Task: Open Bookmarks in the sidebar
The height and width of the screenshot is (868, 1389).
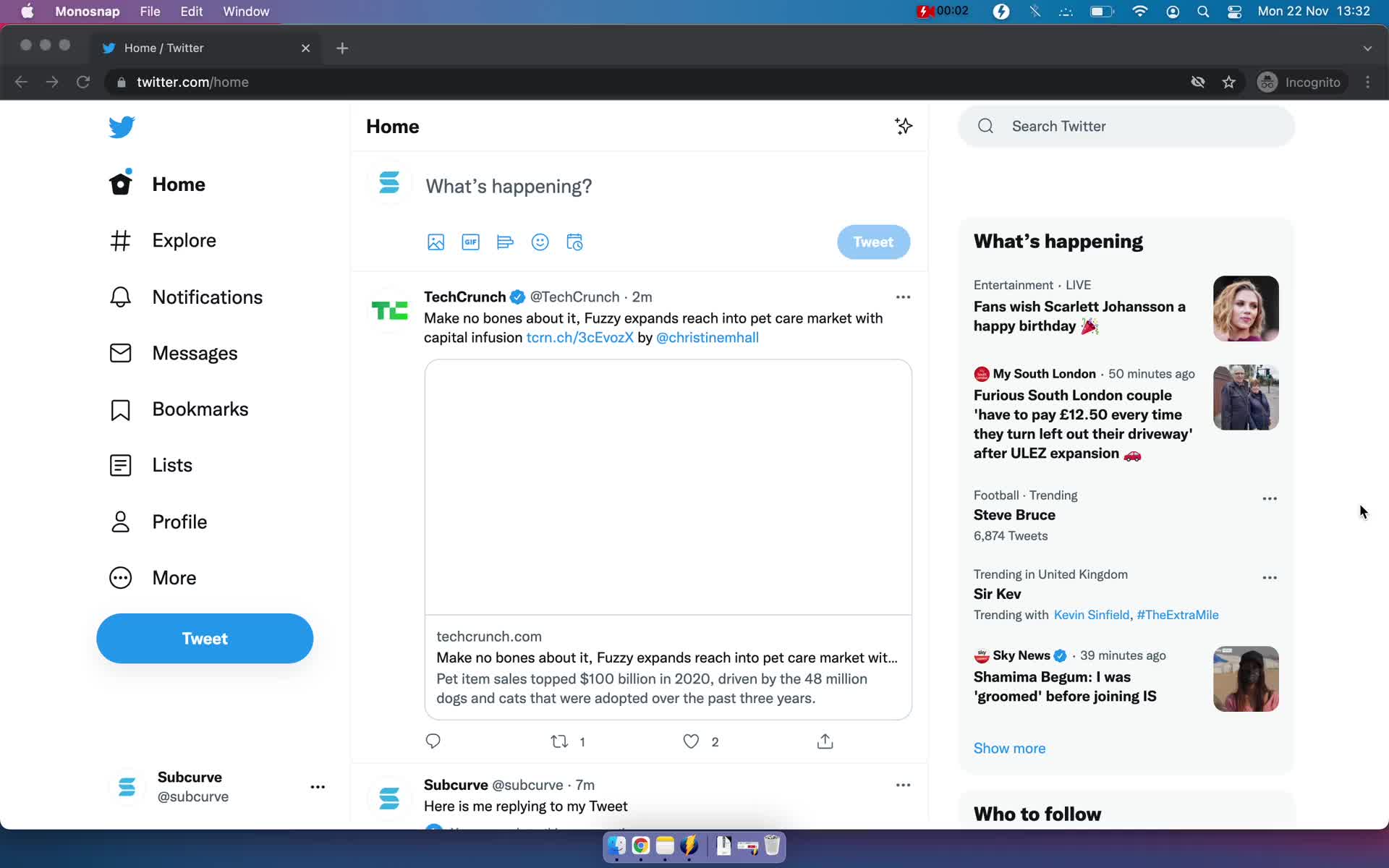Action: (179, 409)
